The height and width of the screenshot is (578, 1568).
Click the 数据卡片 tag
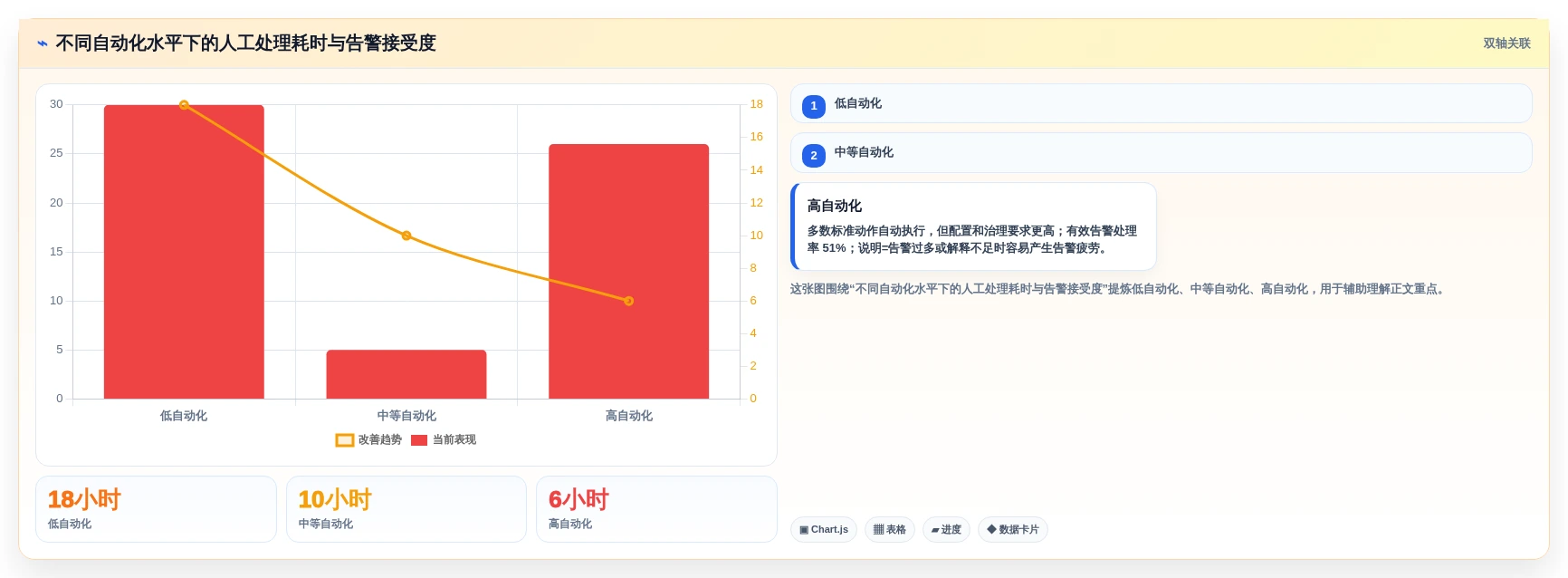(1013, 530)
